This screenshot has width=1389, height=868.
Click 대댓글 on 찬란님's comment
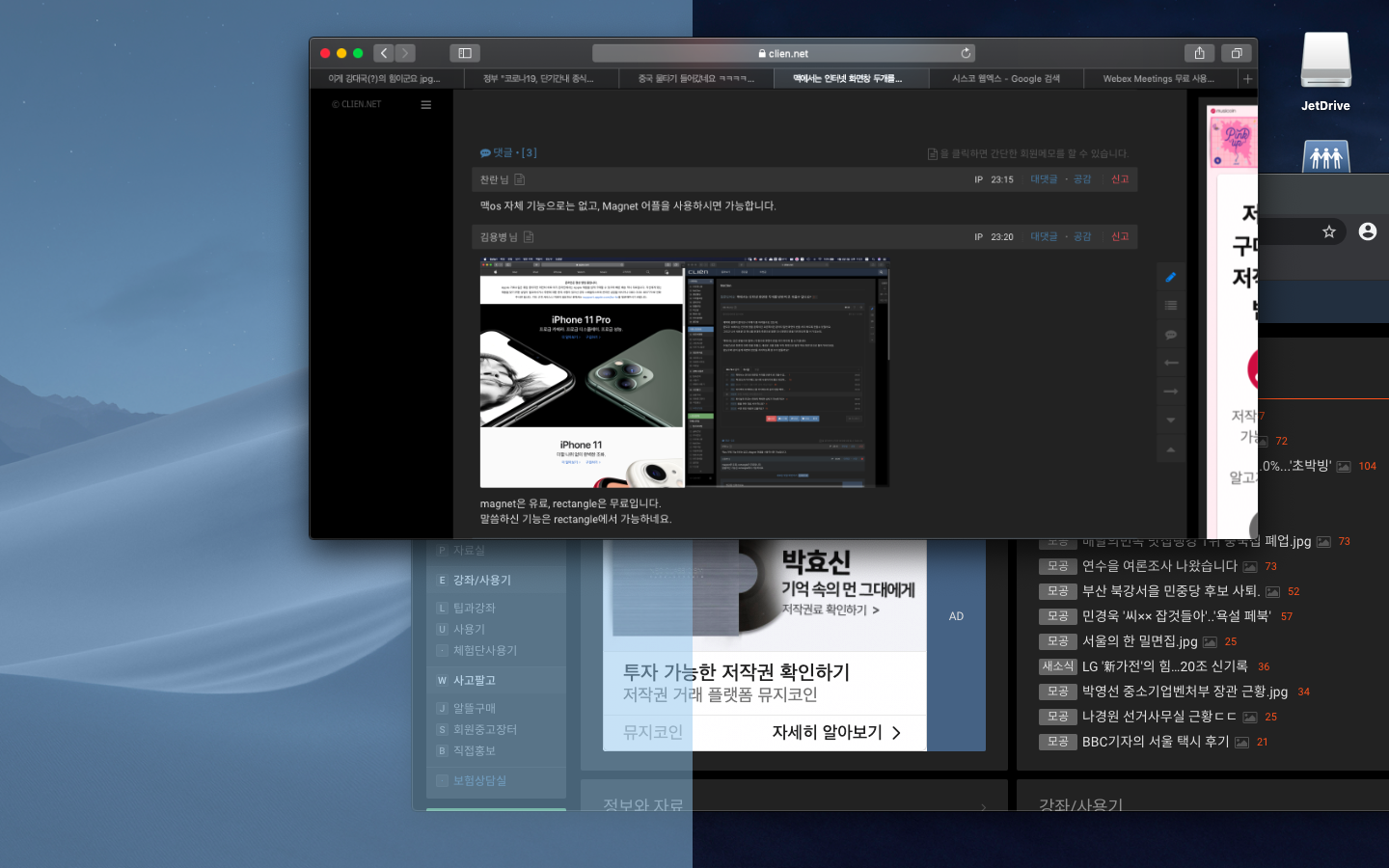(1044, 179)
